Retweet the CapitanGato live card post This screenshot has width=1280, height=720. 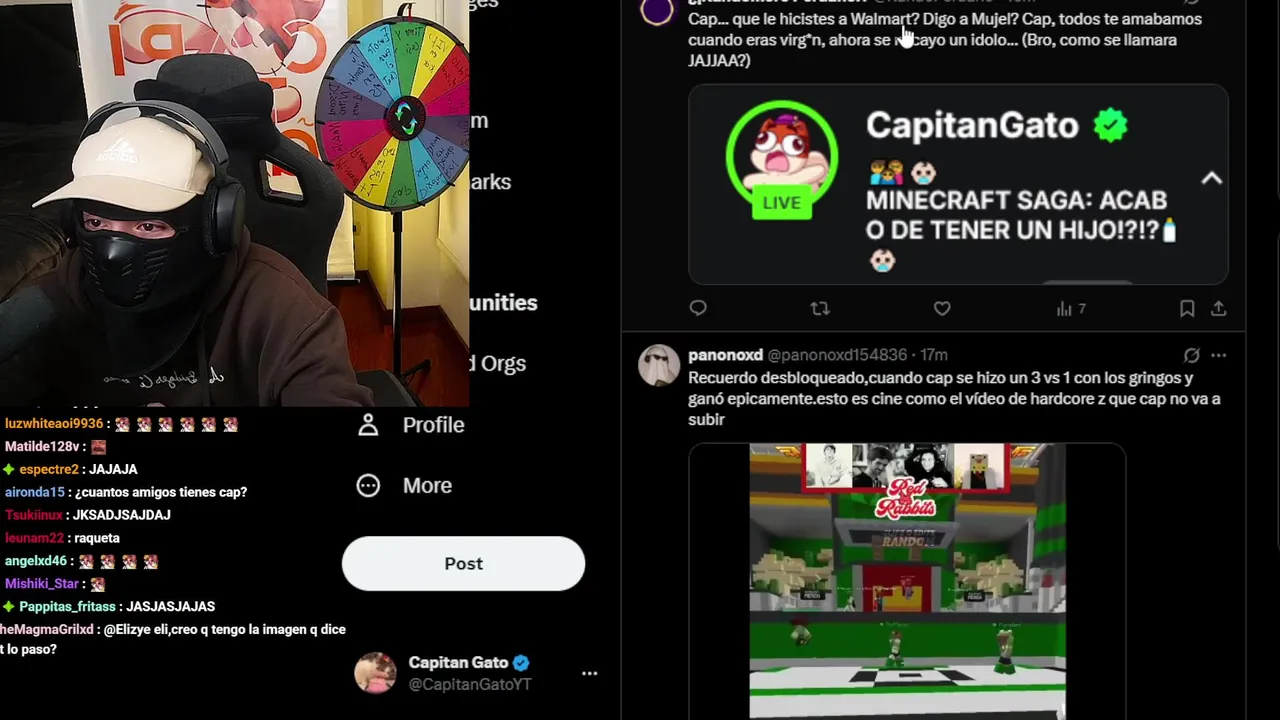820,308
